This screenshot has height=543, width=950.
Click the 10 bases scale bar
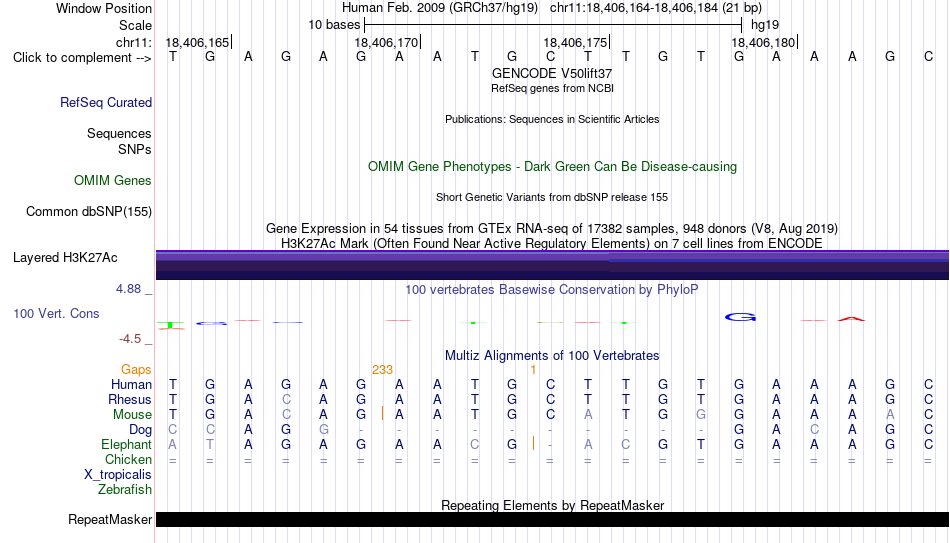553,25
